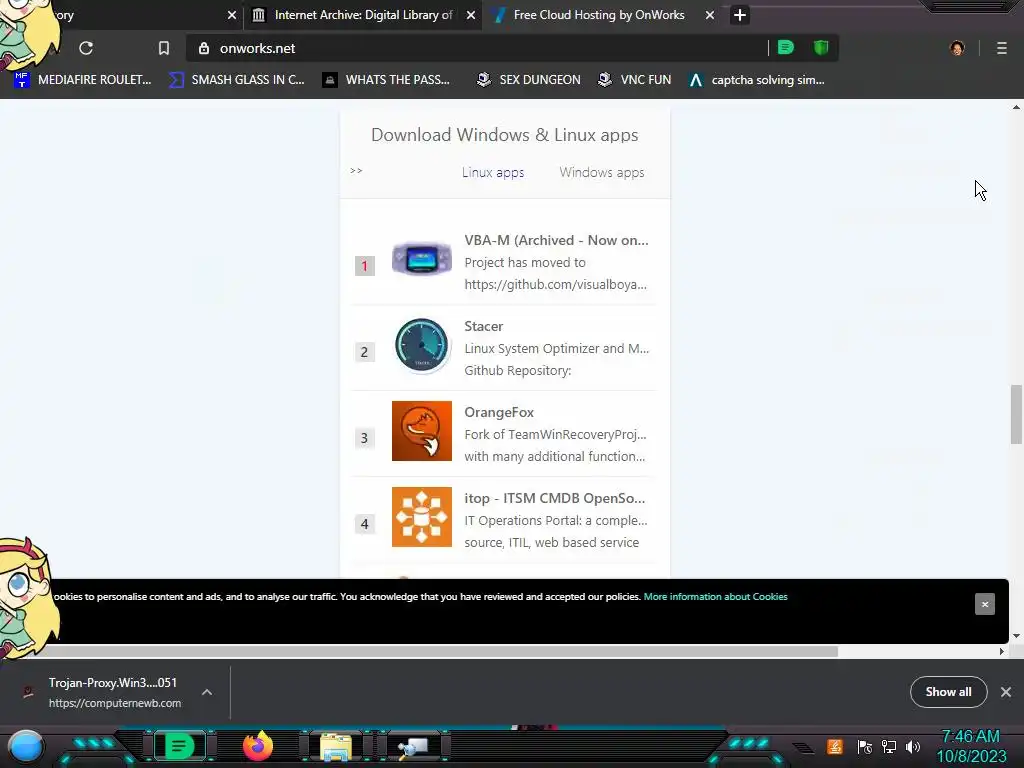Screen dimensions: 1024x768
Task: Open VNC FUN bookmark
Action: point(634,80)
